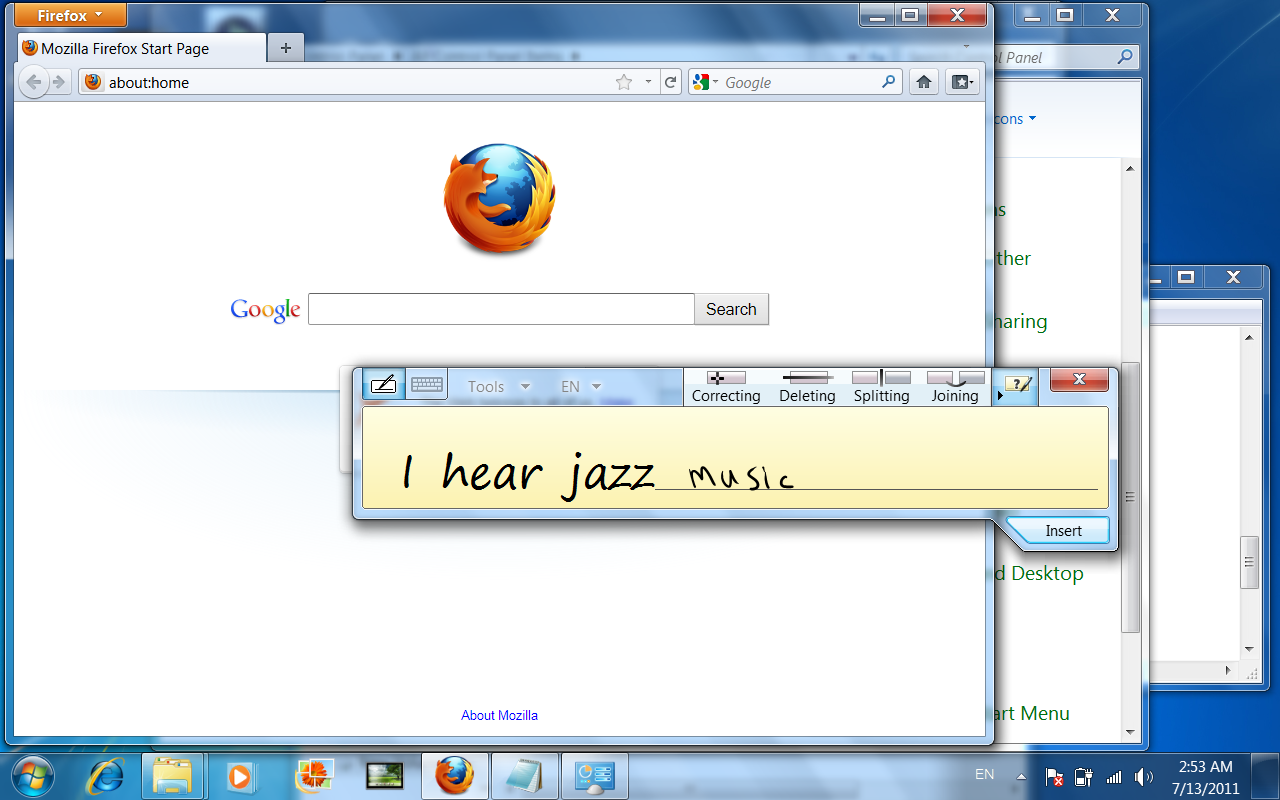Open the EN language menu in Input Panel

point(581,386)
